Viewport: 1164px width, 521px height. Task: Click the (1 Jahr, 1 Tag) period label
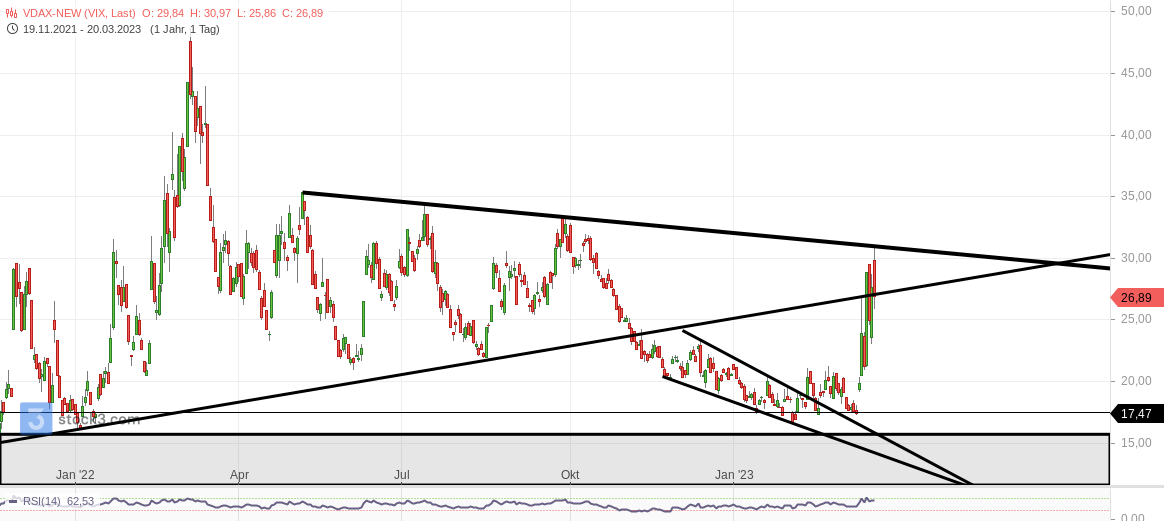pyautogui.click(x=185, y=29)
